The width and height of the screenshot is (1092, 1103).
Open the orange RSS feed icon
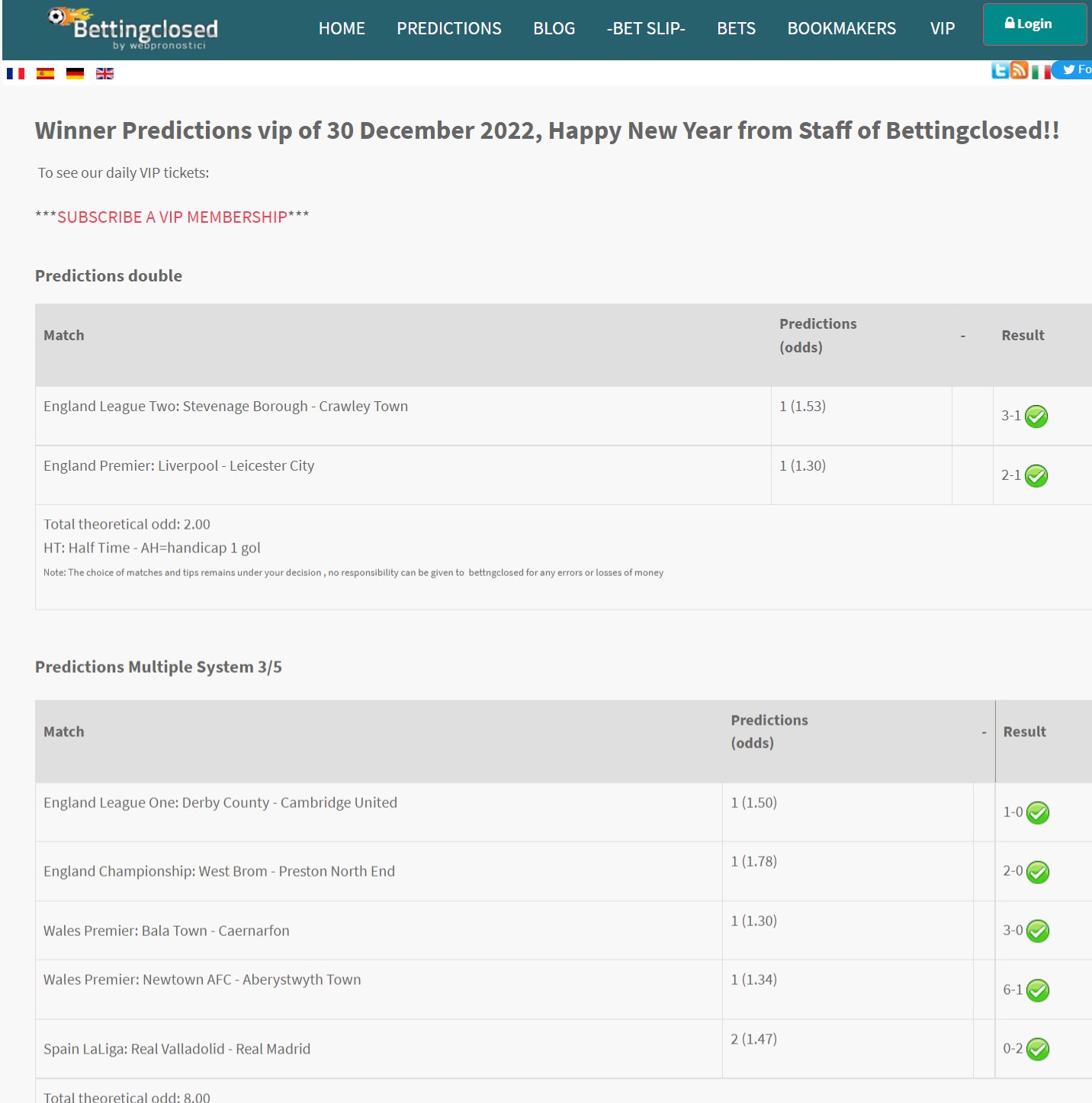pos(1020,70)
